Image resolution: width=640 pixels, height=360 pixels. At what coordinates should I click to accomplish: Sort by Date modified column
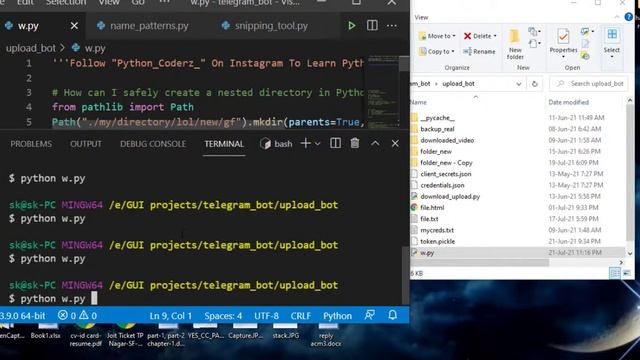click(x=568, y=102)
